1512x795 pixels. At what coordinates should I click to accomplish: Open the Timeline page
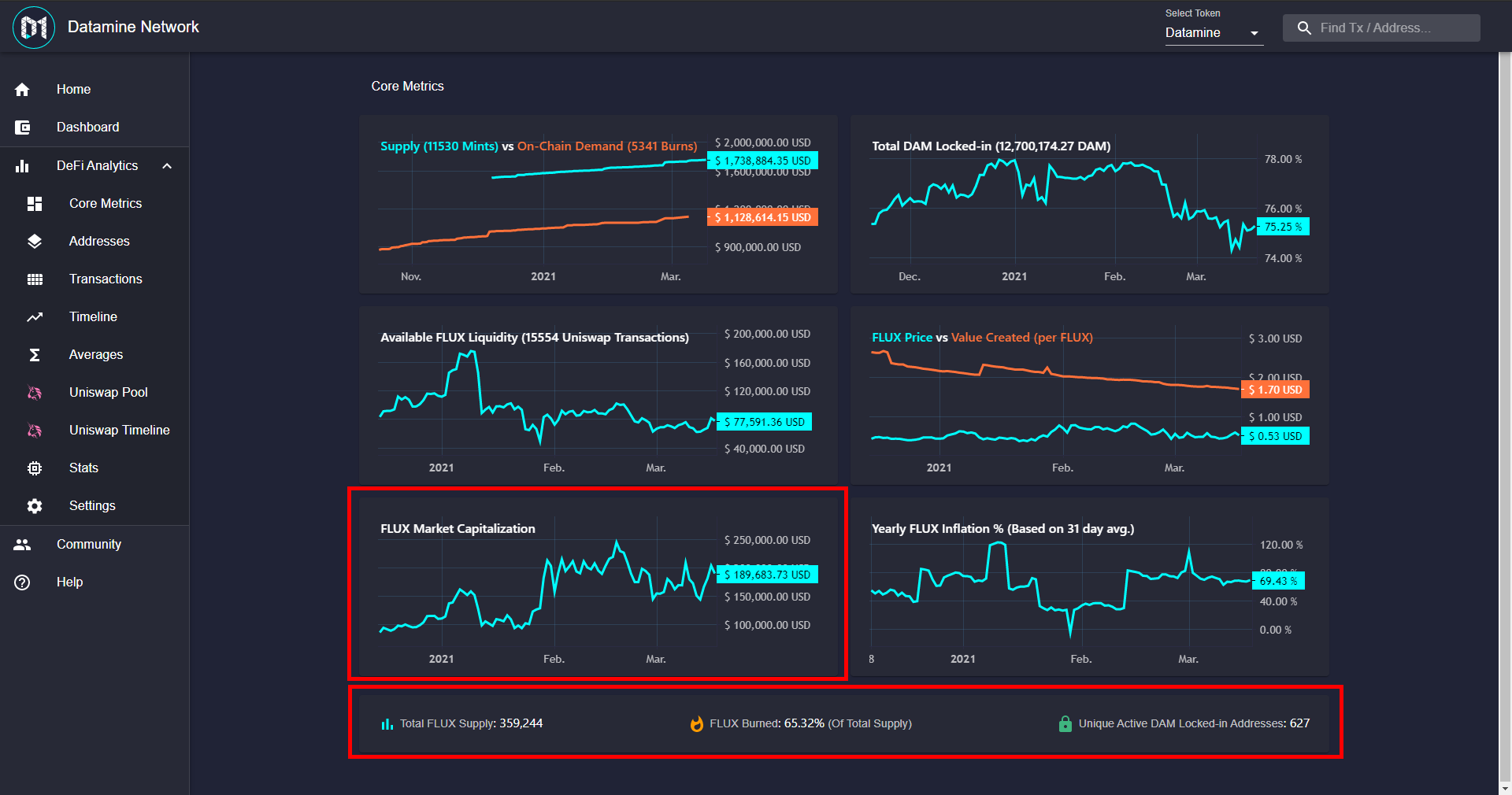pyautogui.click(x=93, y=317)
